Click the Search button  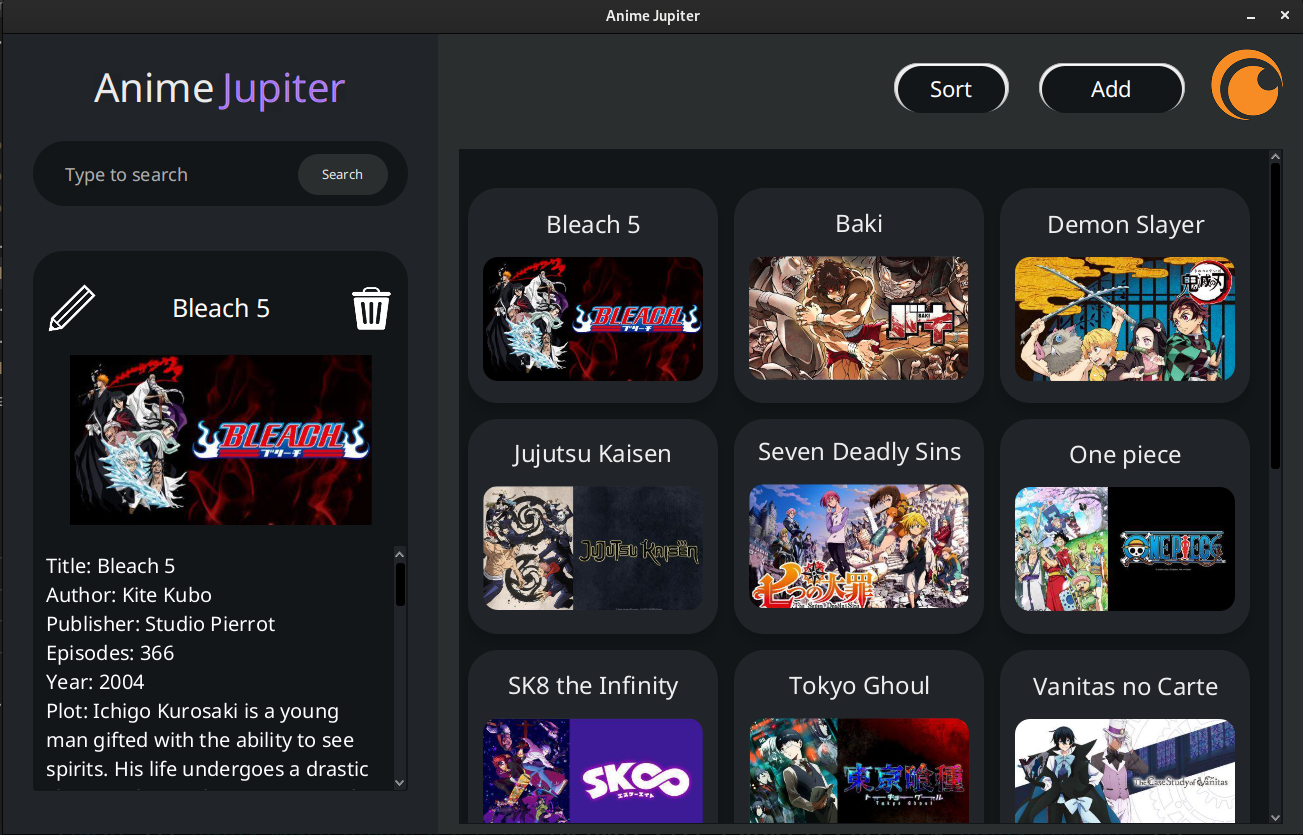point(342,174)
